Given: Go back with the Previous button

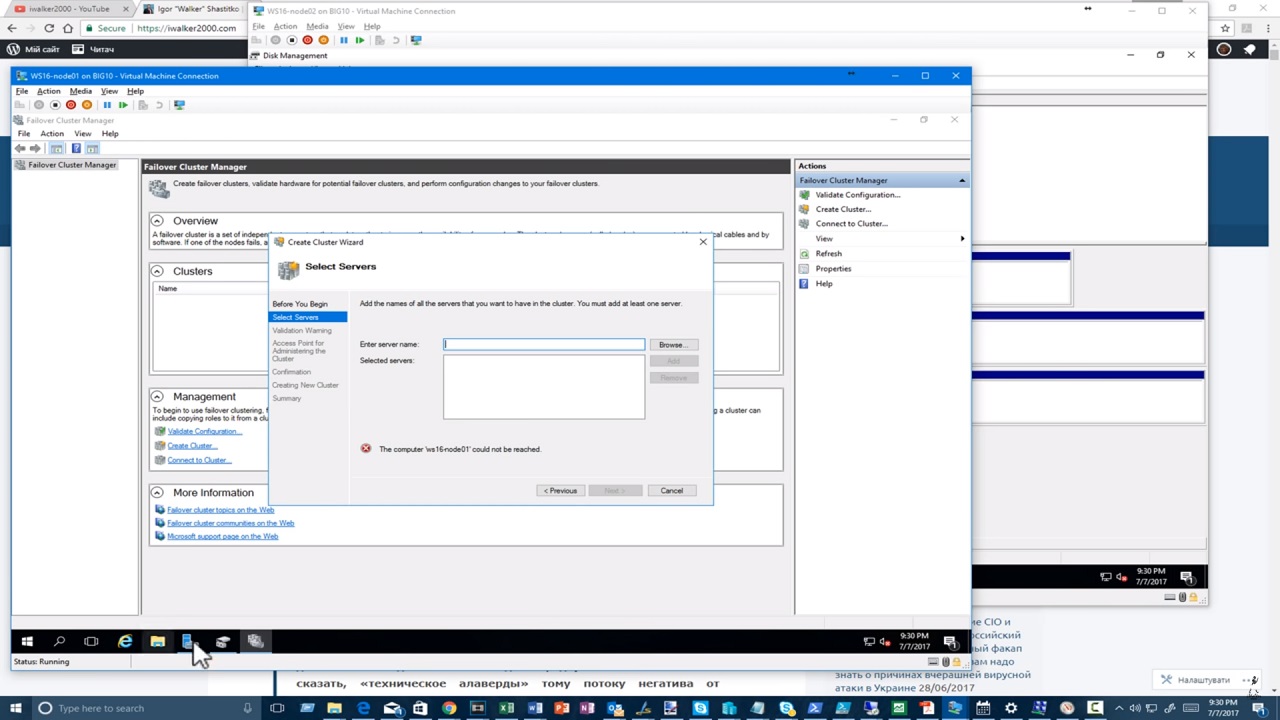Looking at the screenshot, I should tap(560, 491).
